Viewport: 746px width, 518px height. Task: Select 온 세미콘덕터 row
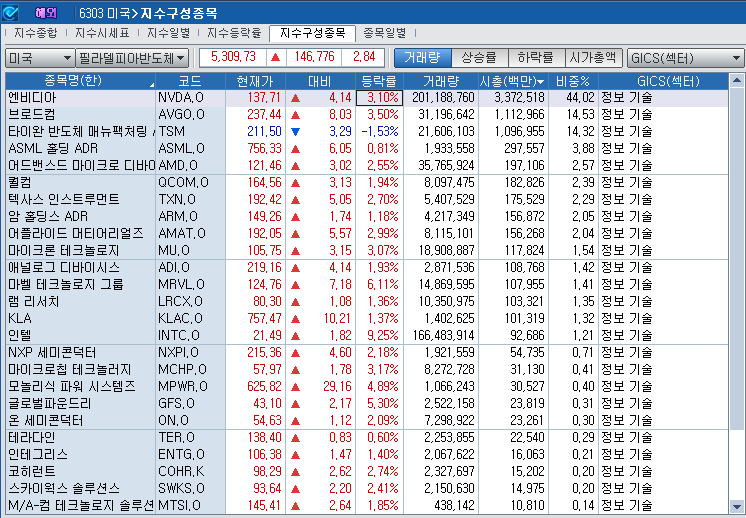366,420
